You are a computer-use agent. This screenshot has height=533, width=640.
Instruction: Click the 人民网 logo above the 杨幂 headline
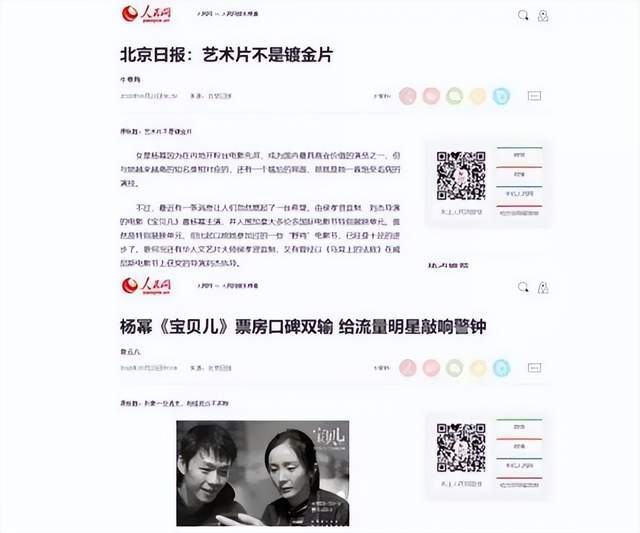coord(147,286)
